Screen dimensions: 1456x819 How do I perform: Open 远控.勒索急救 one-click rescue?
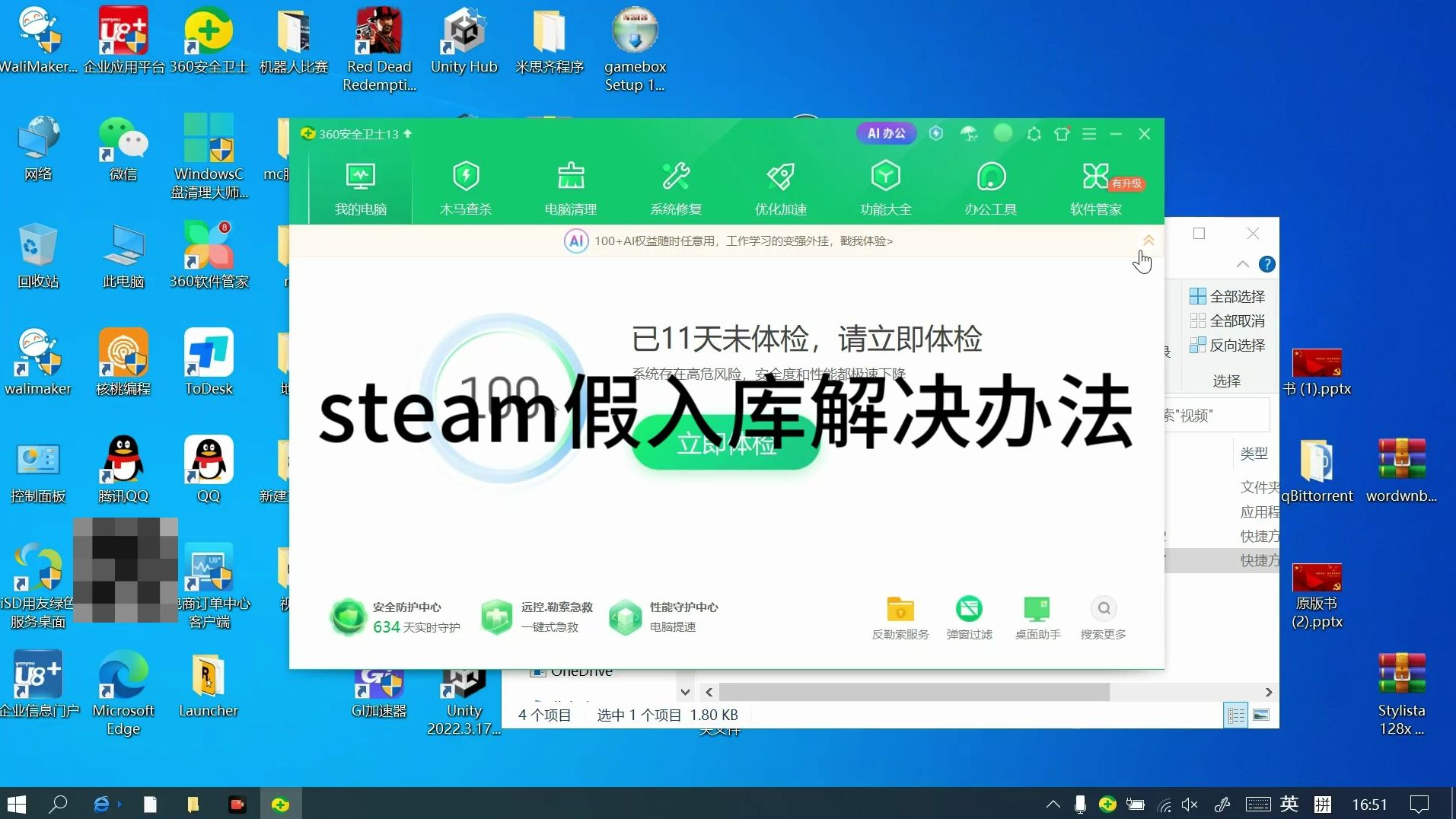(537, 617)
